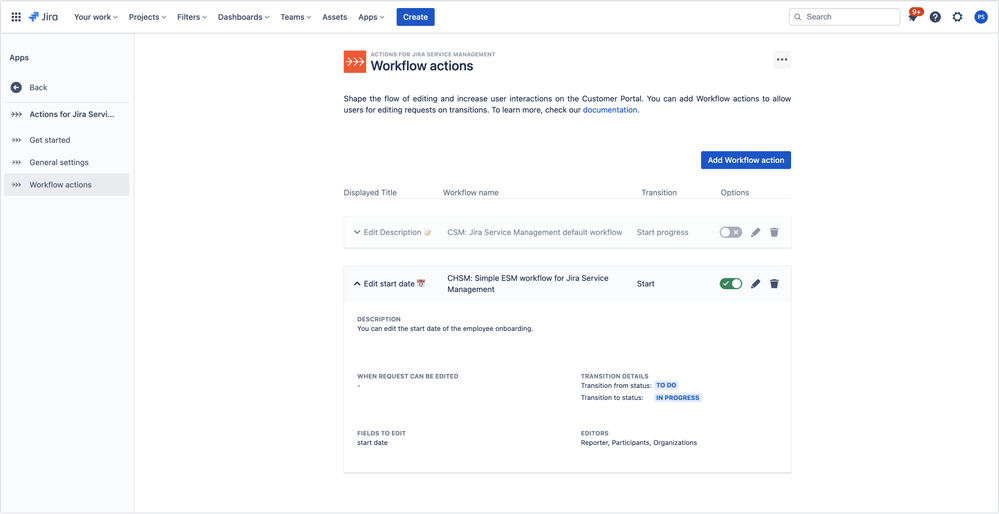999x514 pixels.
Task: Click the Search input field
Action: (844, 17)
